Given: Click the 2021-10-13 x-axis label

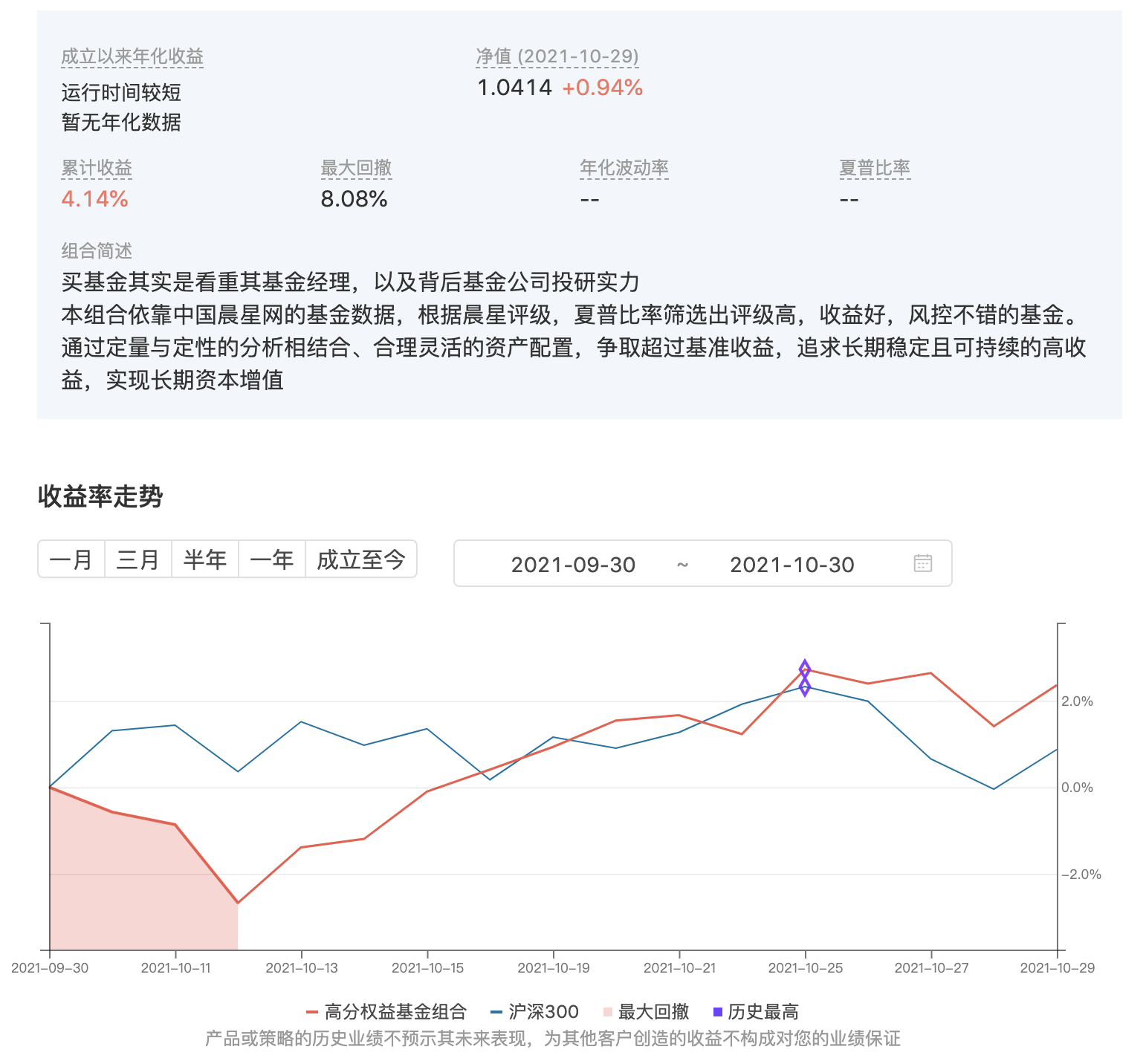Looking at the screenshot, I should (301, 967).
